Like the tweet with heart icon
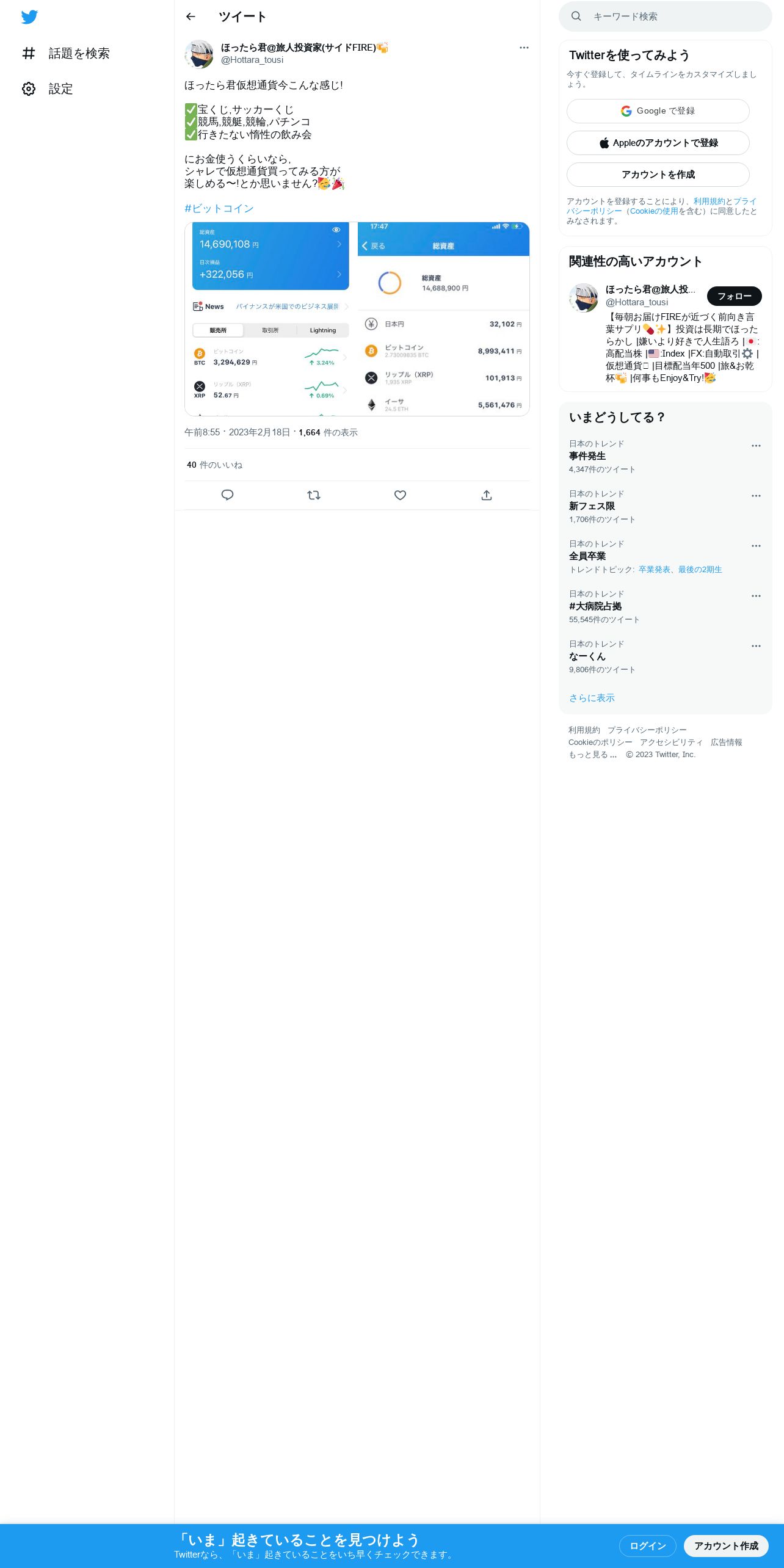784x1568 pixels. (x=400, y=495)
